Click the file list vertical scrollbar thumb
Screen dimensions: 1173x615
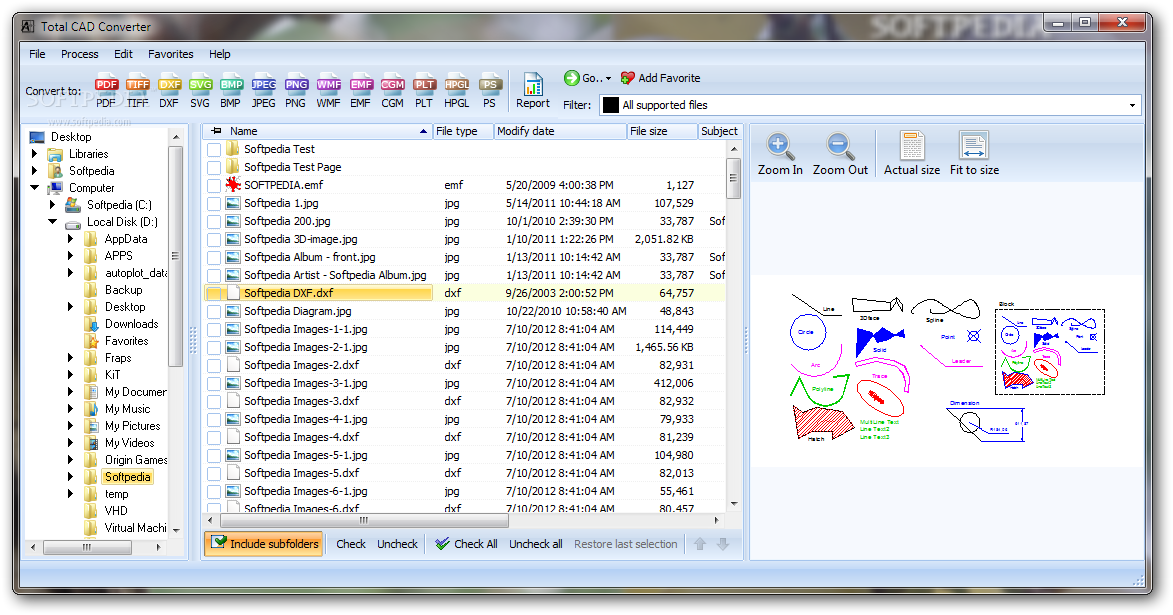(x=733, y=178)
